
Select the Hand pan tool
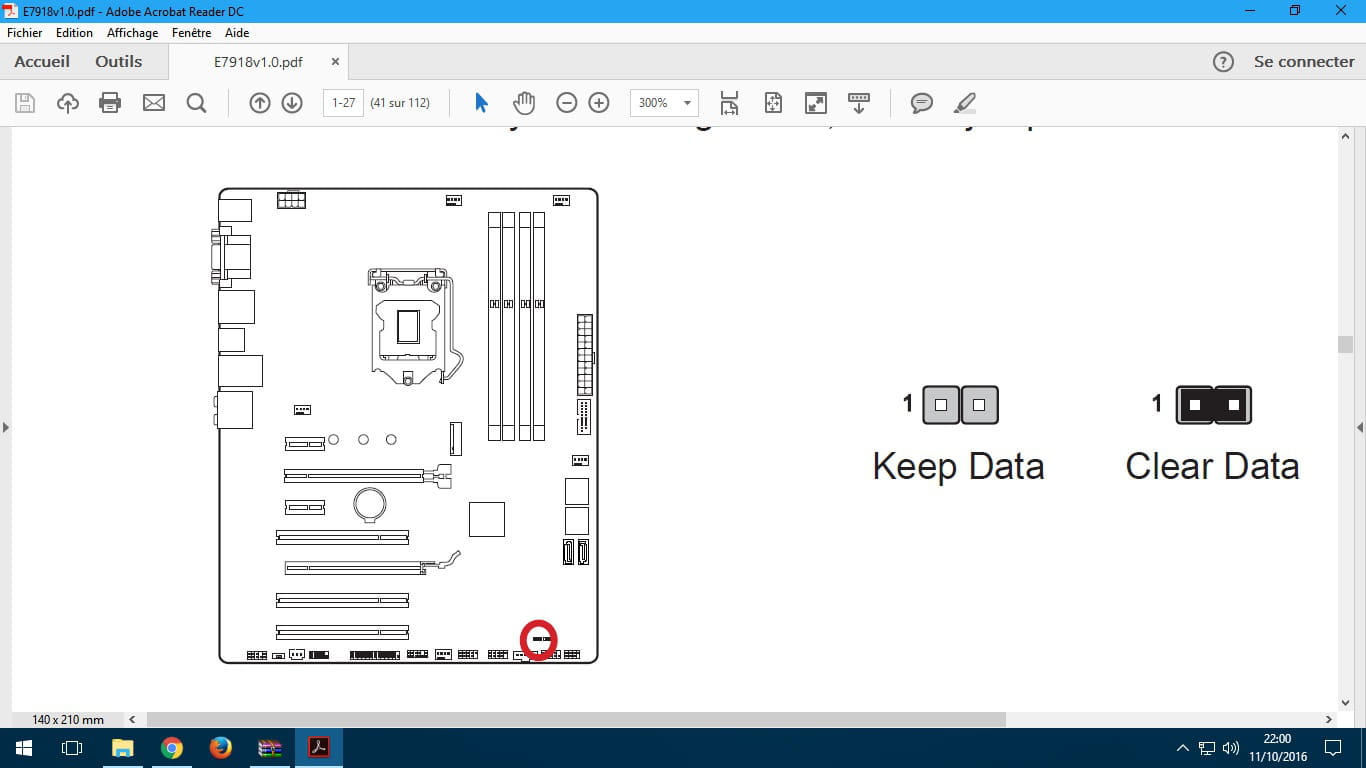524,103
